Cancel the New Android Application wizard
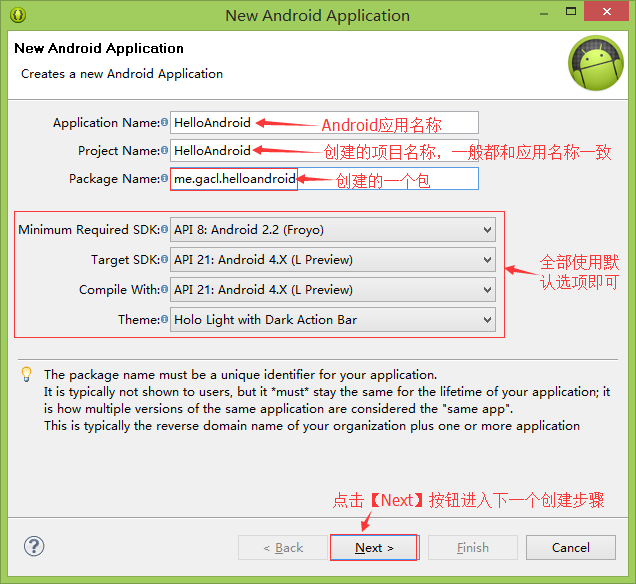Viewport: 636px width, 584px height. (571, 548)
